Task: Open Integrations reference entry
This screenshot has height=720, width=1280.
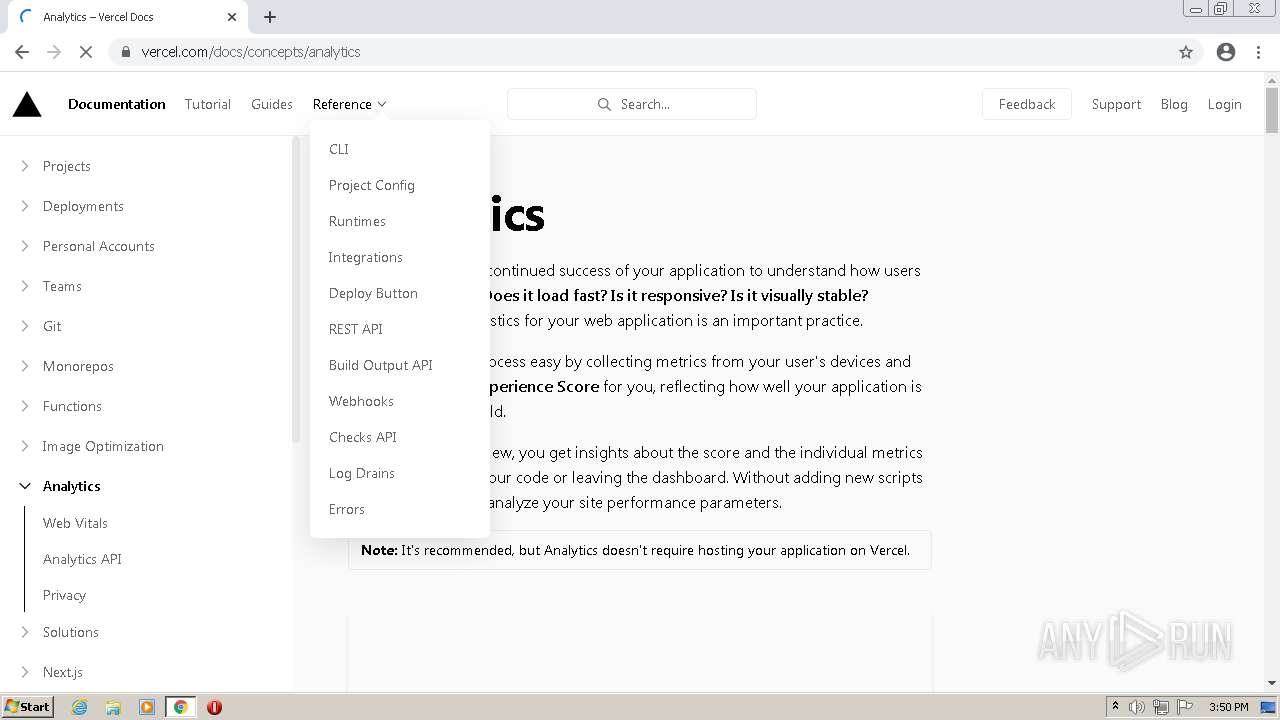Action: tap(366, 257)
